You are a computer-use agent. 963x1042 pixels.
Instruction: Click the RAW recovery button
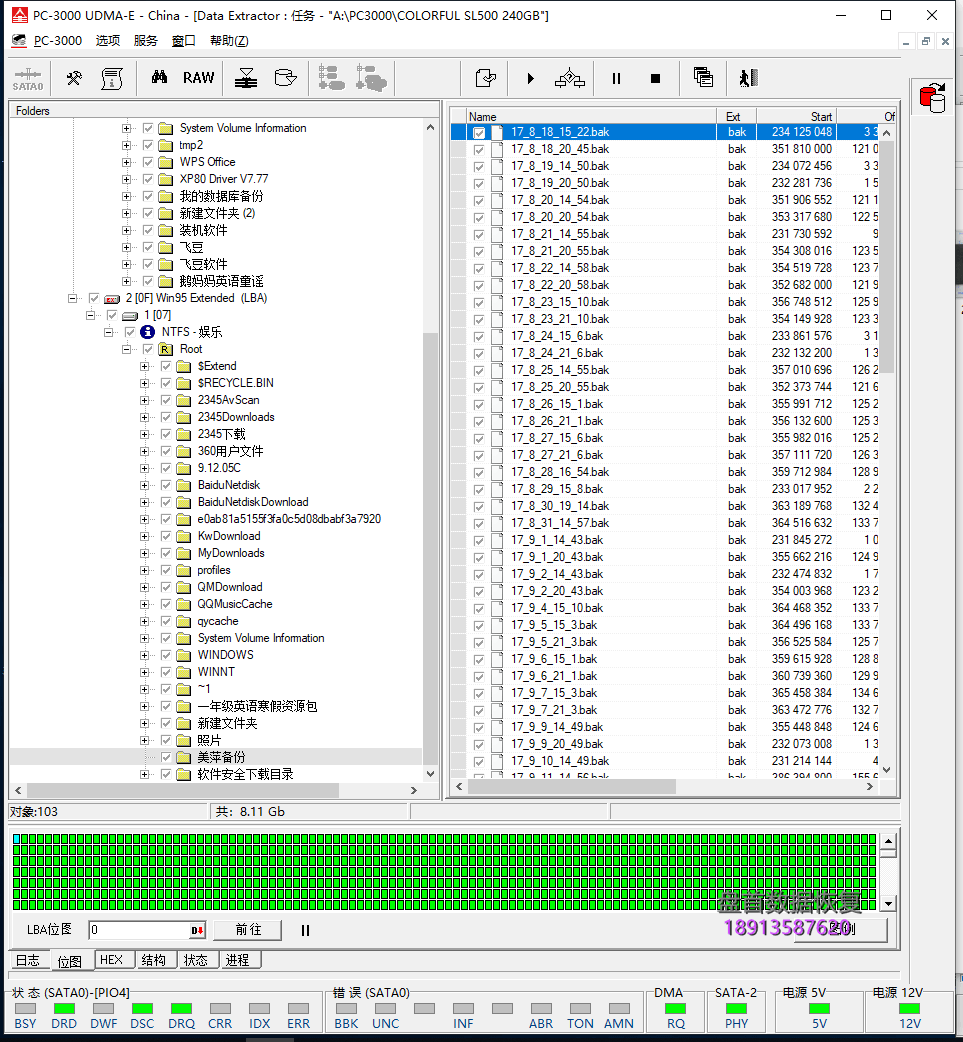(198, 78)
